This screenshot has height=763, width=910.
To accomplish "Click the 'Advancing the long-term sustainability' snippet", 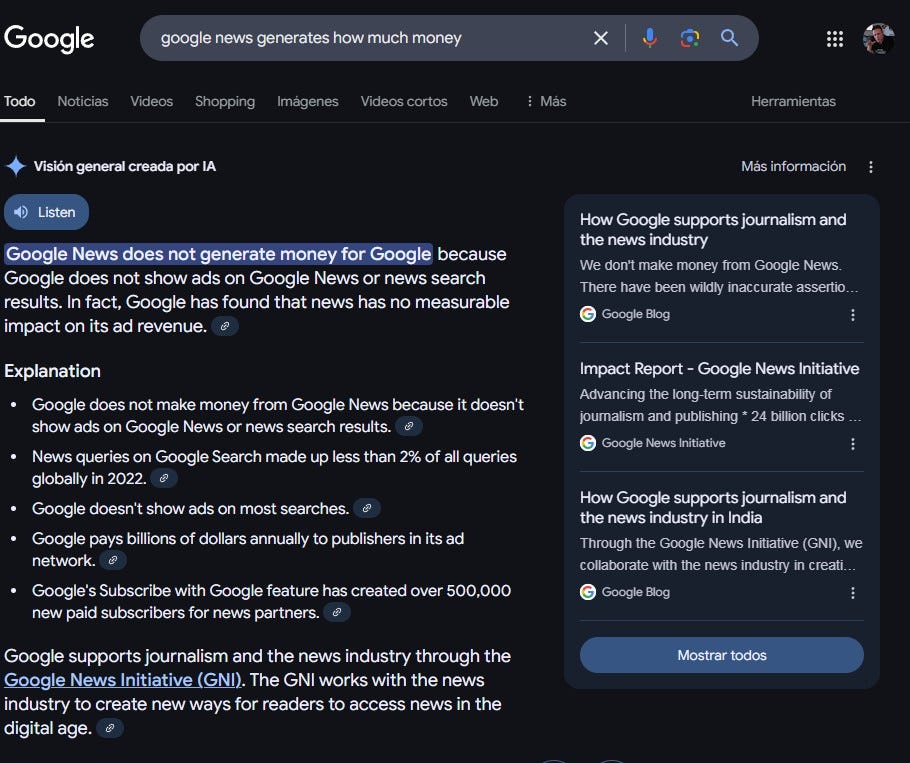I will click(720, 405).
